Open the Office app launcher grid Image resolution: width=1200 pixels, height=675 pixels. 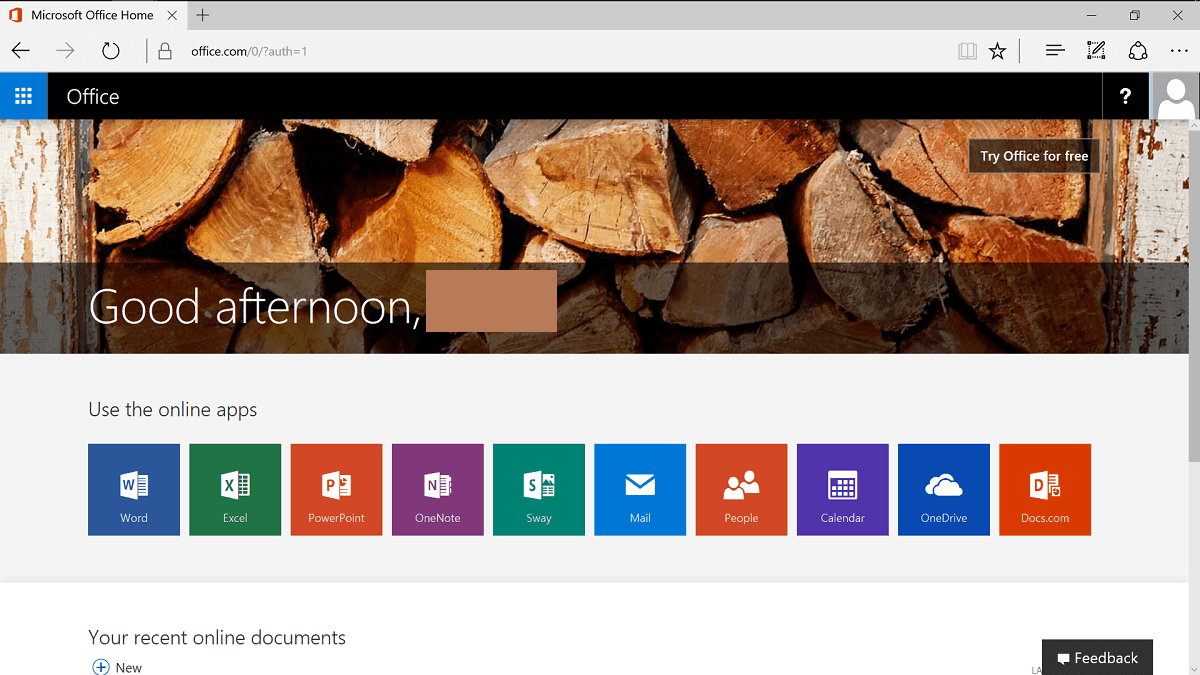coord(24,96)
